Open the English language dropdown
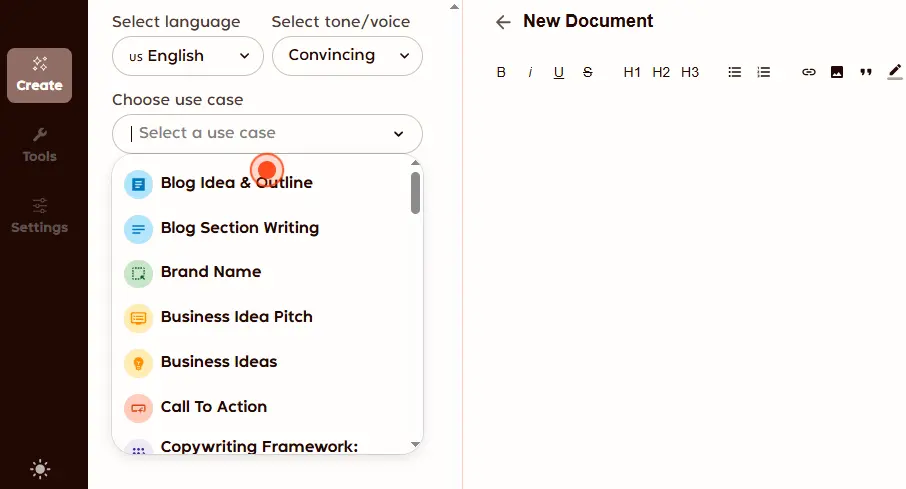The height and width of the screenshot is (489, 906). [188, 56]
